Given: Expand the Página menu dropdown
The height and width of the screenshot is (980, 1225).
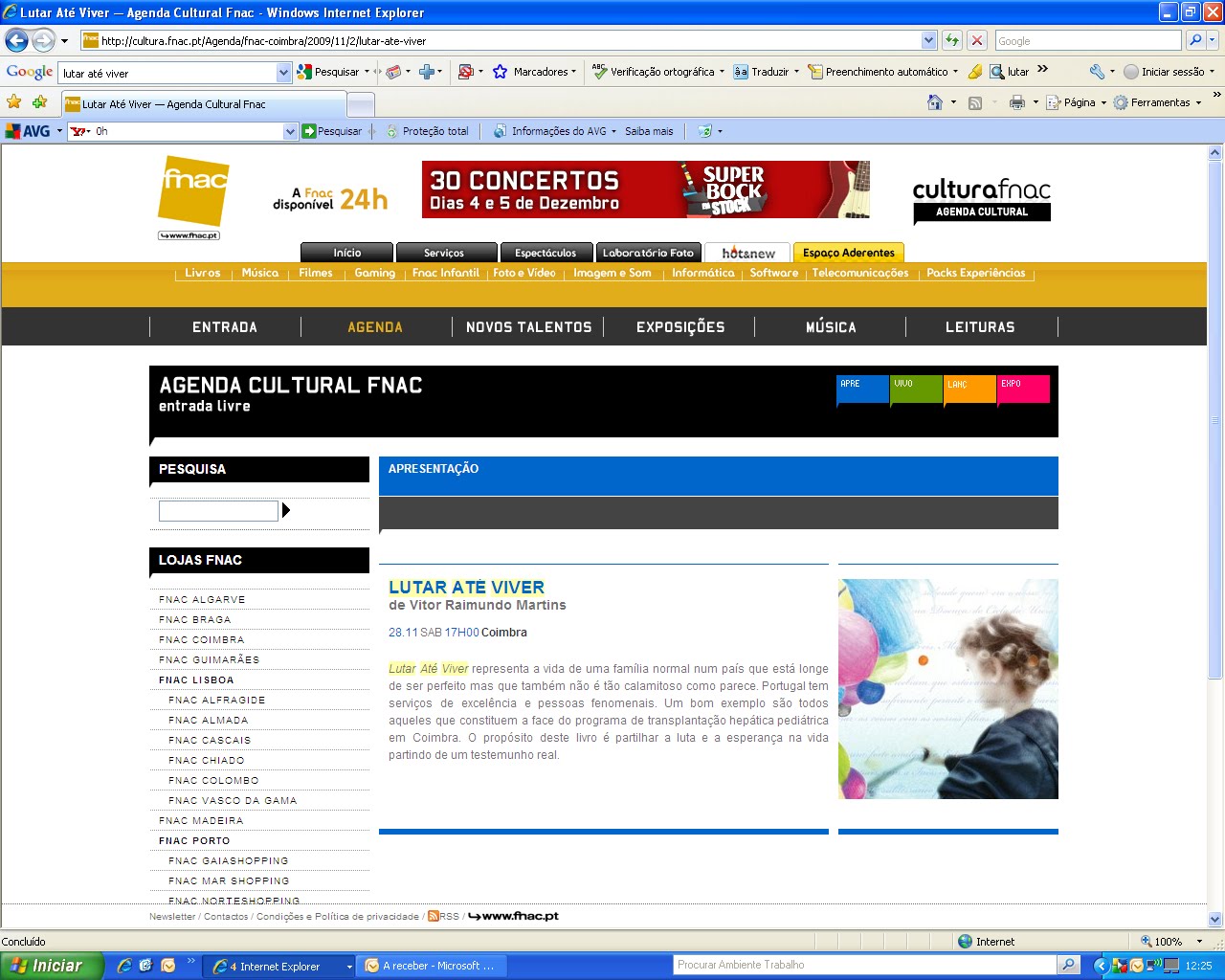Looking at the screenshot, I should tap(1103, 103).
